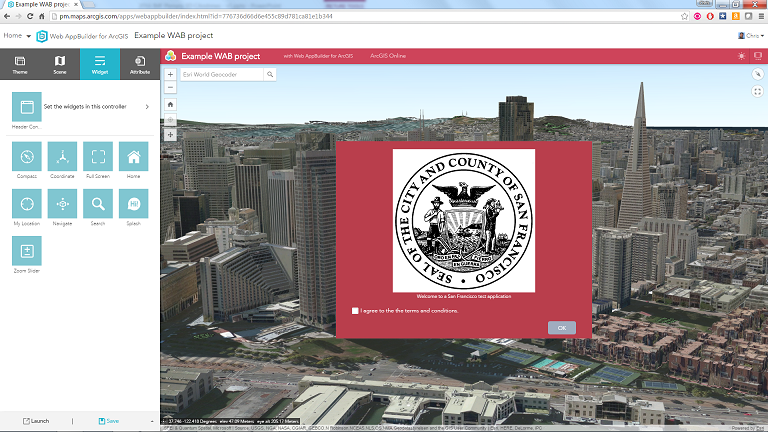Open the Save options arrow

(152, 421)
